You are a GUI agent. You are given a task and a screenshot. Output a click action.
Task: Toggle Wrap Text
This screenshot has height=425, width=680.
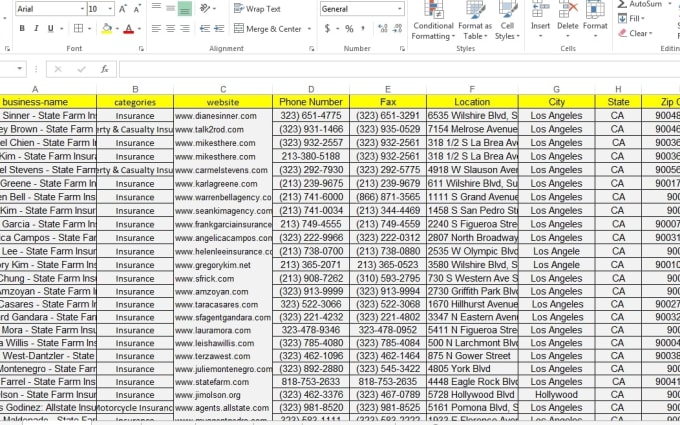coord(257,9)
